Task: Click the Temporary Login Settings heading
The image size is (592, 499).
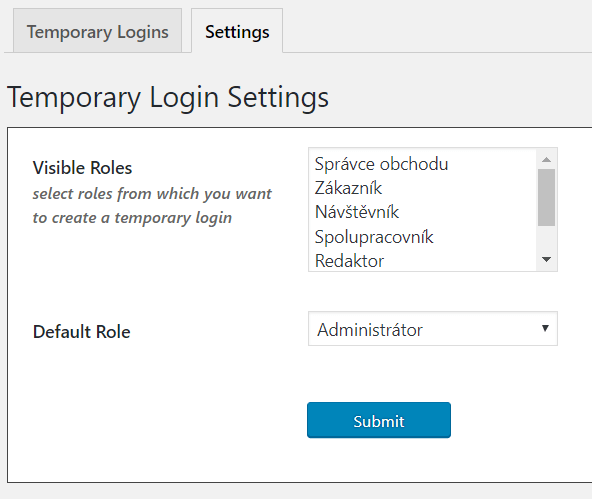Action: (x=168, y=97)
